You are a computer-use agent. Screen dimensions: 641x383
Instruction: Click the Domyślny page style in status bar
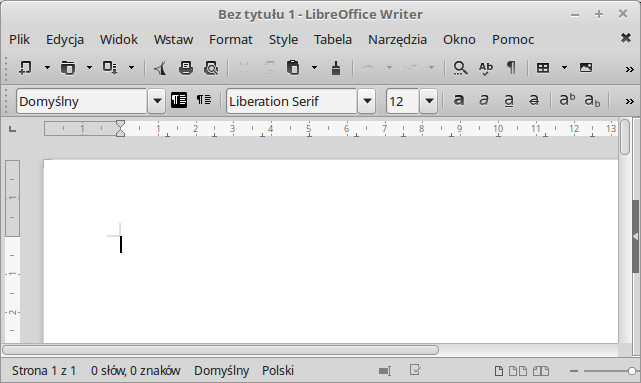(x=221, y=371)
